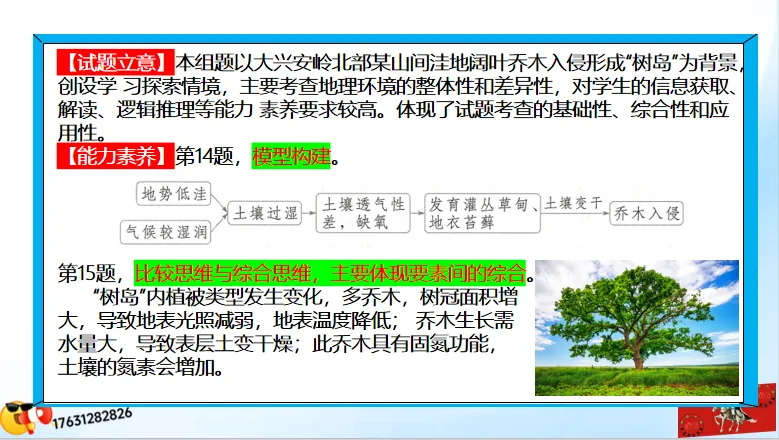The width and height of the screenshot is (779, 440).
Task: Click the red horse logo at bottom right
Action: click(x=726, y=413)
